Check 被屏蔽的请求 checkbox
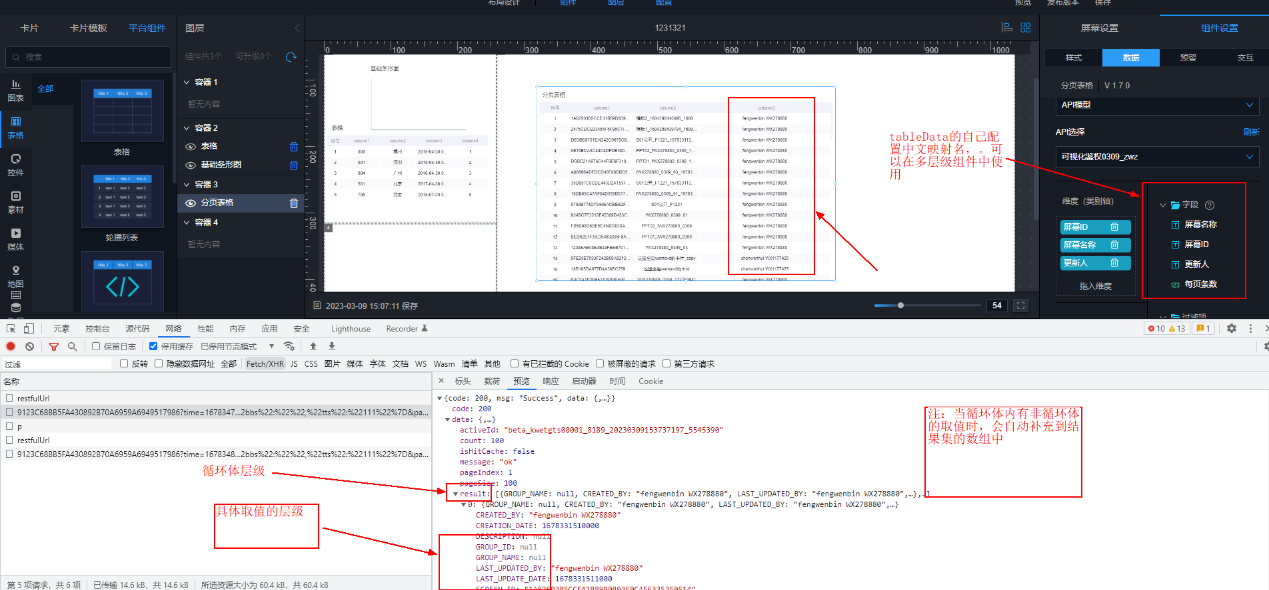The width and height of the screenshot is (1269, 590). coord(600,364)
